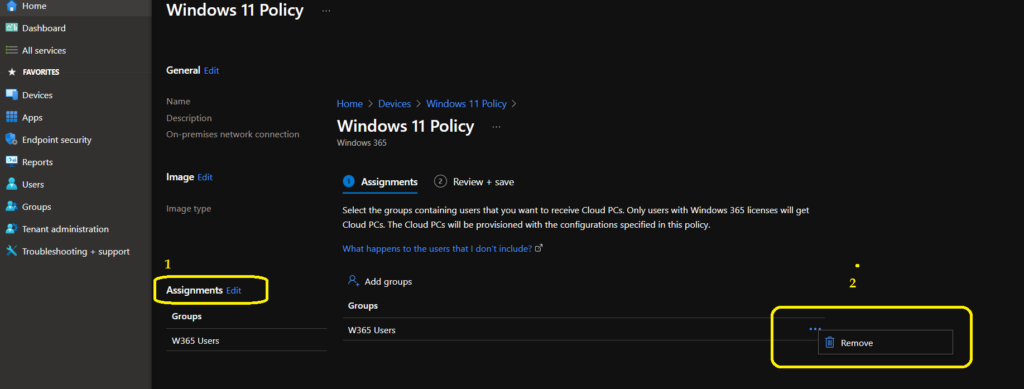Click Groups heading in left summary
This screenshot has width=1024, height=389.
[187, 316]
